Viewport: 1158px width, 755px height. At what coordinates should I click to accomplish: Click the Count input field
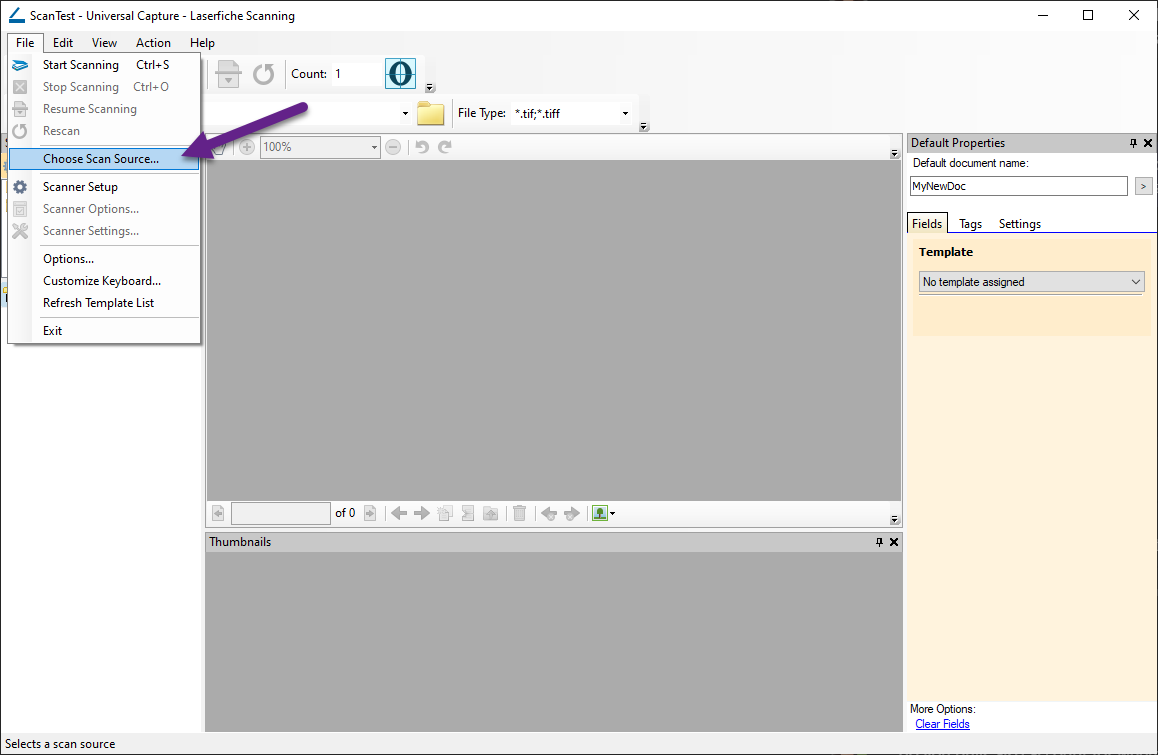(x=356, y=74)
